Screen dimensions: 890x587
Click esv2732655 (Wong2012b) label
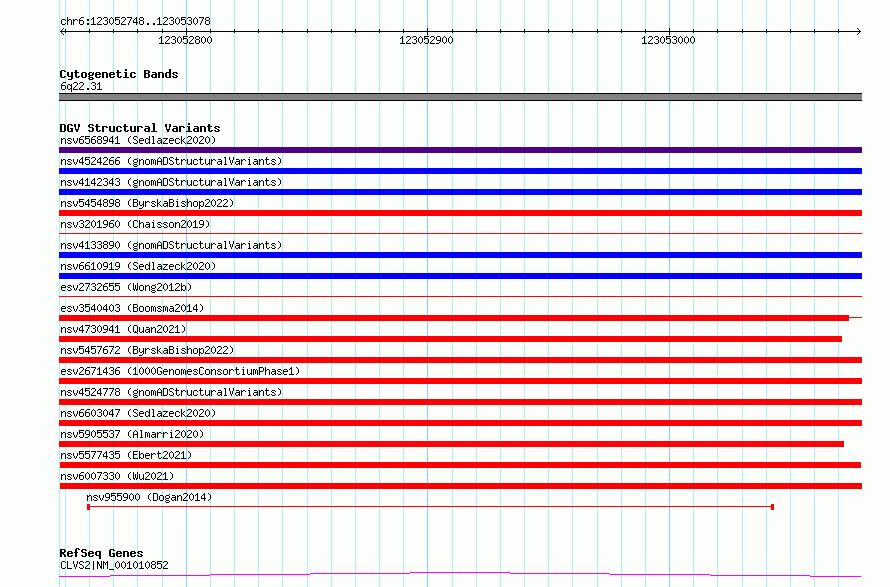[x=126, y=287]
